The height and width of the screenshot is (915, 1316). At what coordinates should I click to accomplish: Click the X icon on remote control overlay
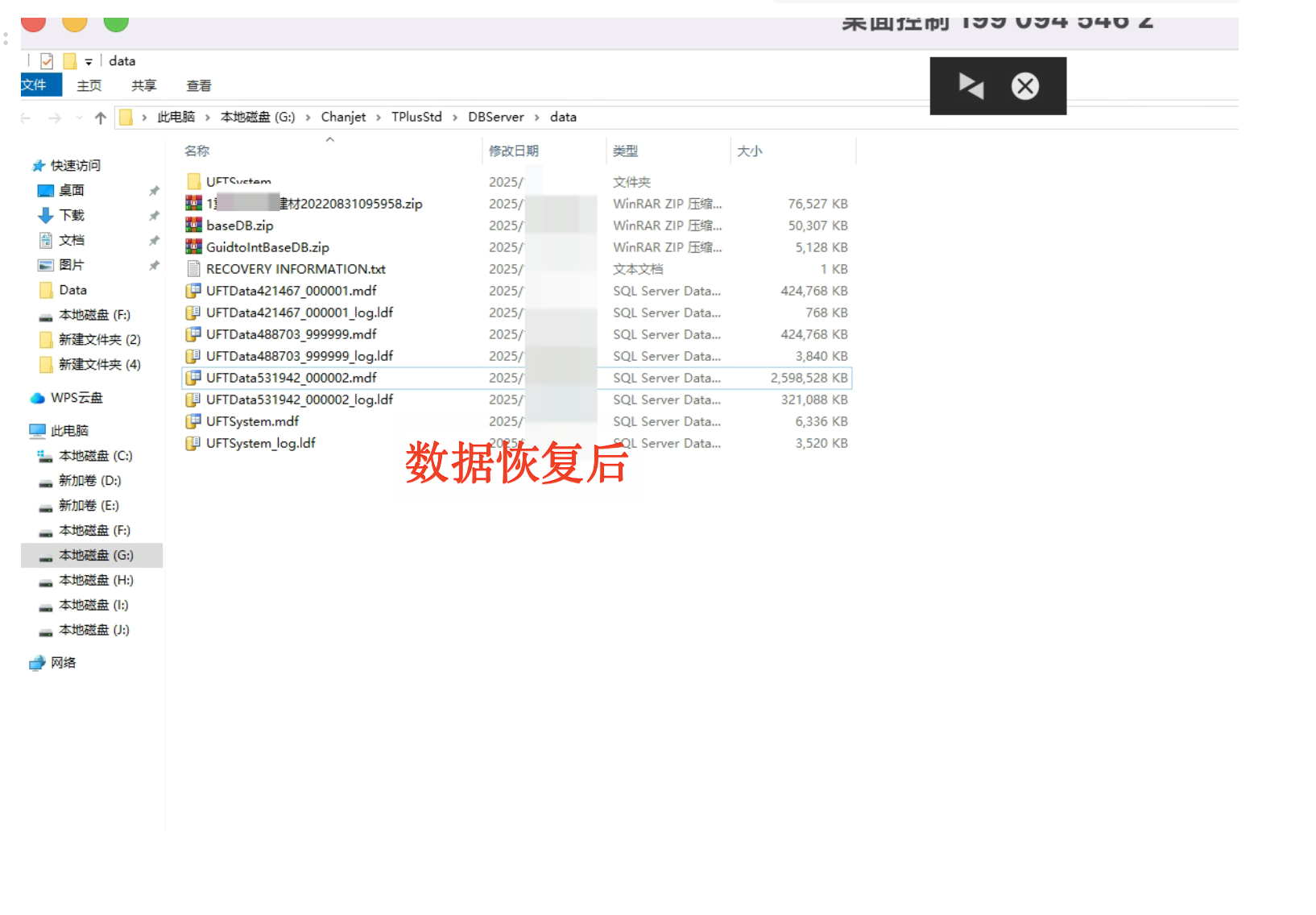tap(1024, 86)
